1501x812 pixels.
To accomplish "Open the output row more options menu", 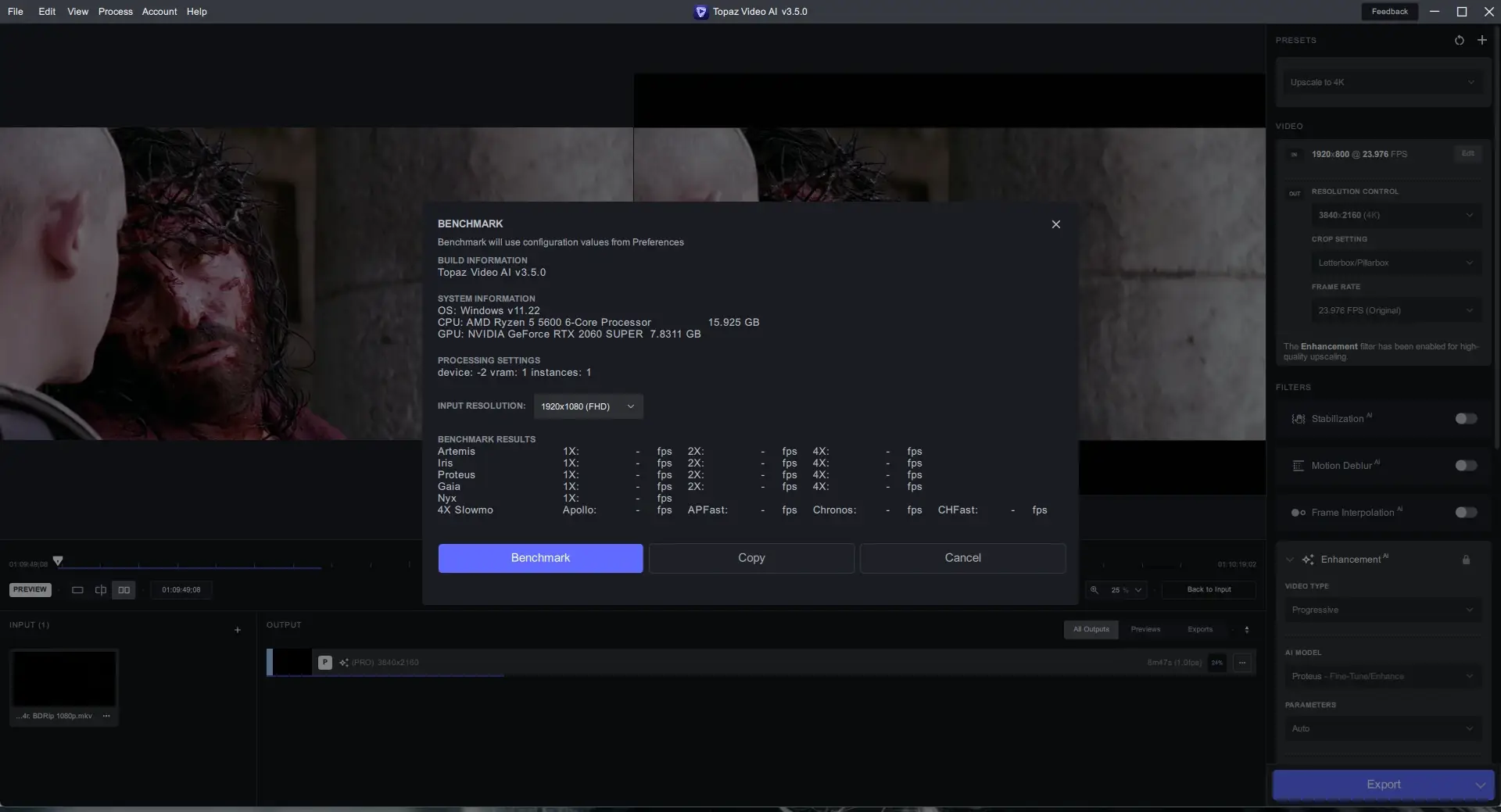I will point(1242,663).
